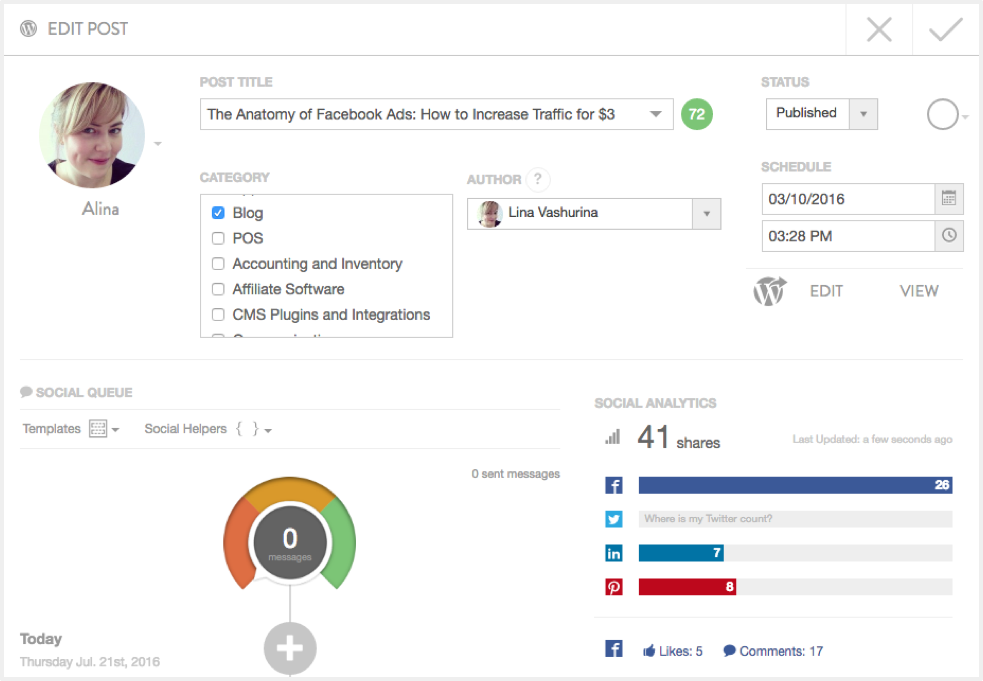The height and width of the screenshot is (681, 983).
Task: Click the Social Queue speech bubble icon
Action: click(26, 392)
